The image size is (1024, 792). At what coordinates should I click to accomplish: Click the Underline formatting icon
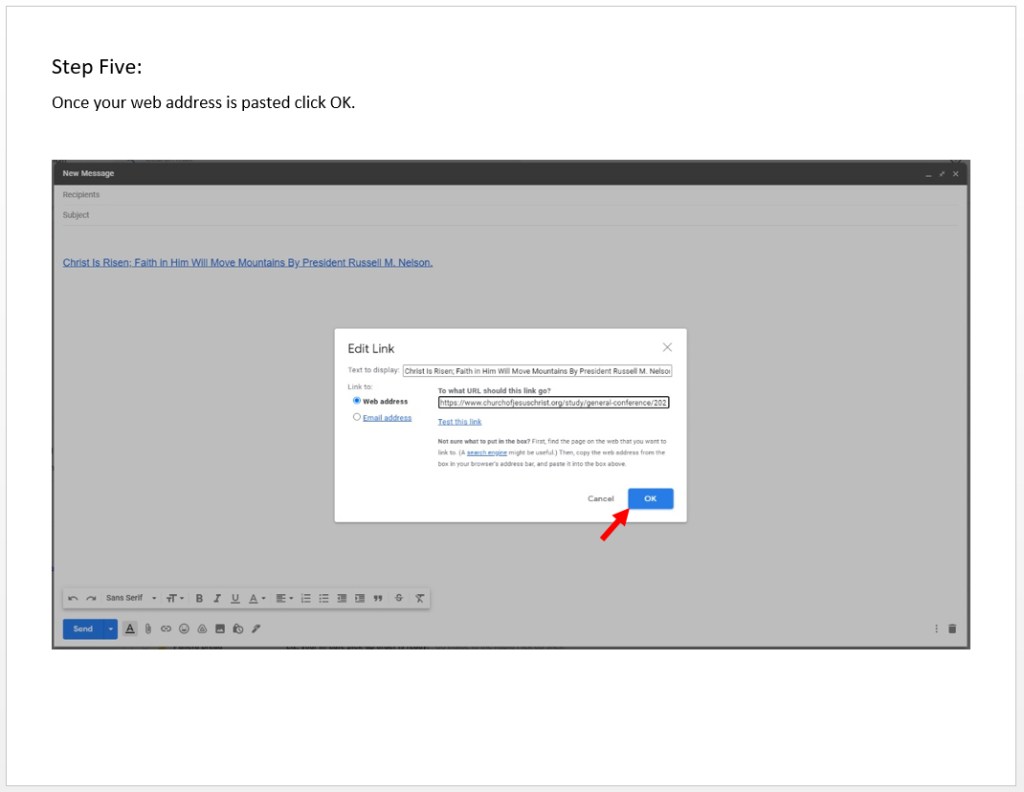tap(235, 598)
